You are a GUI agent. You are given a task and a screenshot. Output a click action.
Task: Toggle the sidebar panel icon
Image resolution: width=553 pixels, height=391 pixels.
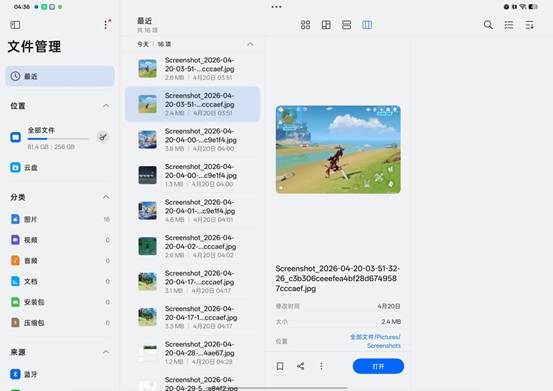16,25
